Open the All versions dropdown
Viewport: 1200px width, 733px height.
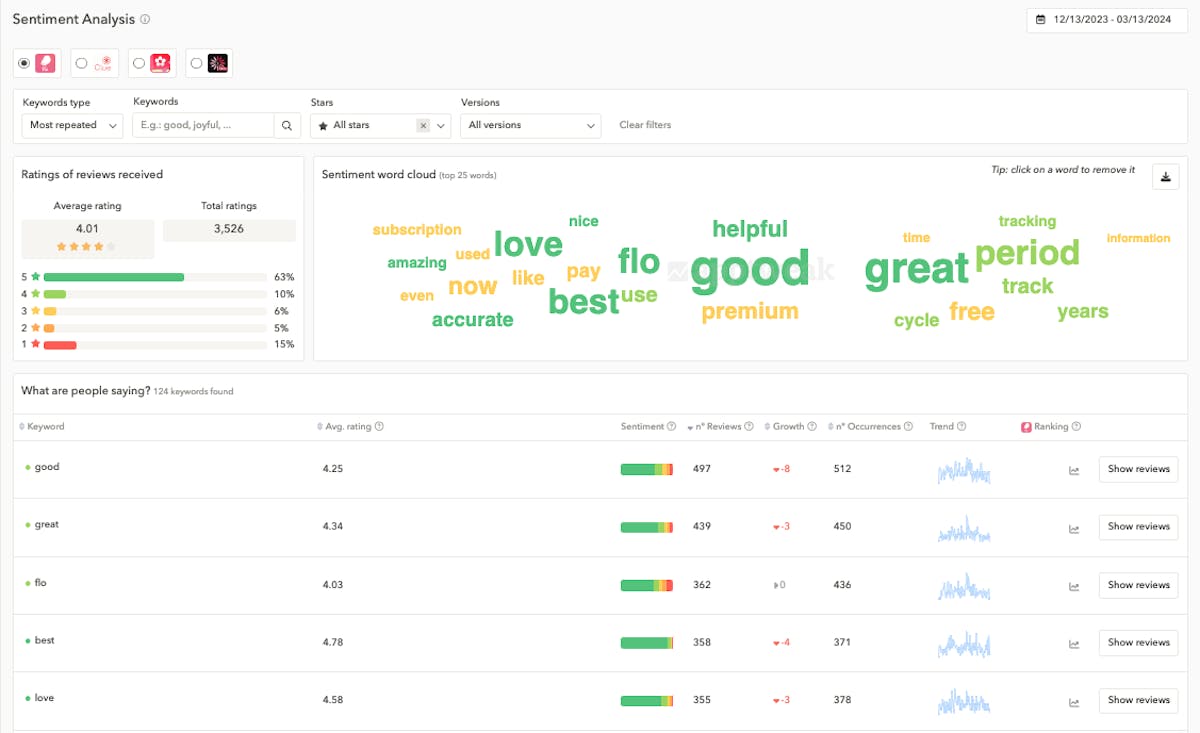[x=530, y=125]
